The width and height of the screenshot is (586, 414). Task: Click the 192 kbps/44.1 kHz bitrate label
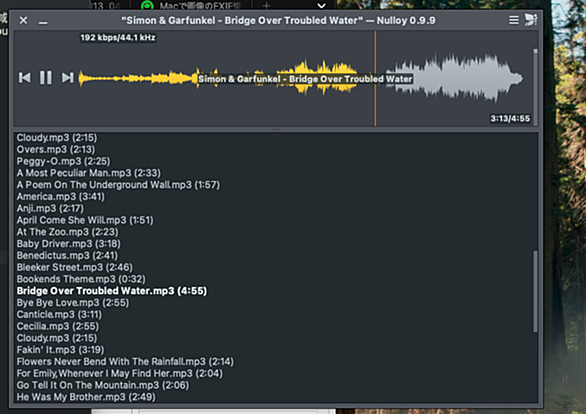point(118,37)
